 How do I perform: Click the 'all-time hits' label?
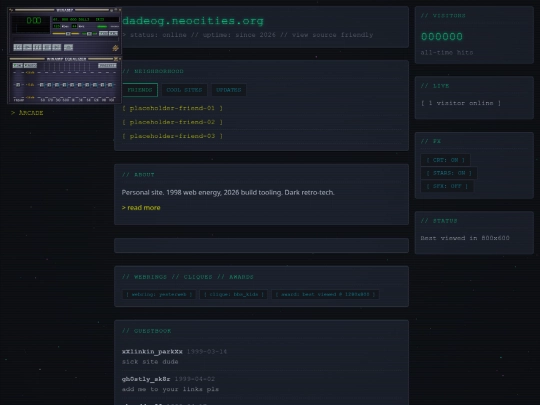pos(447,53)
